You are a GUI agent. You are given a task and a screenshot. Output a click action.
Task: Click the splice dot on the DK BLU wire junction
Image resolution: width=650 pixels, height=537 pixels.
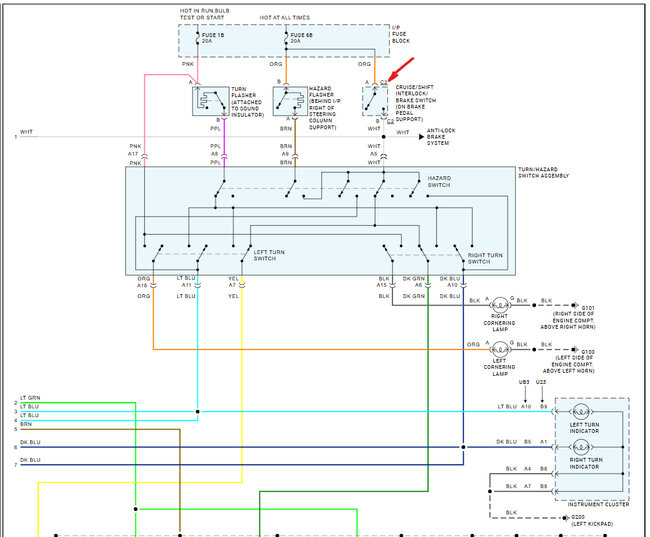pyautogui.click(x=463, y=447)
